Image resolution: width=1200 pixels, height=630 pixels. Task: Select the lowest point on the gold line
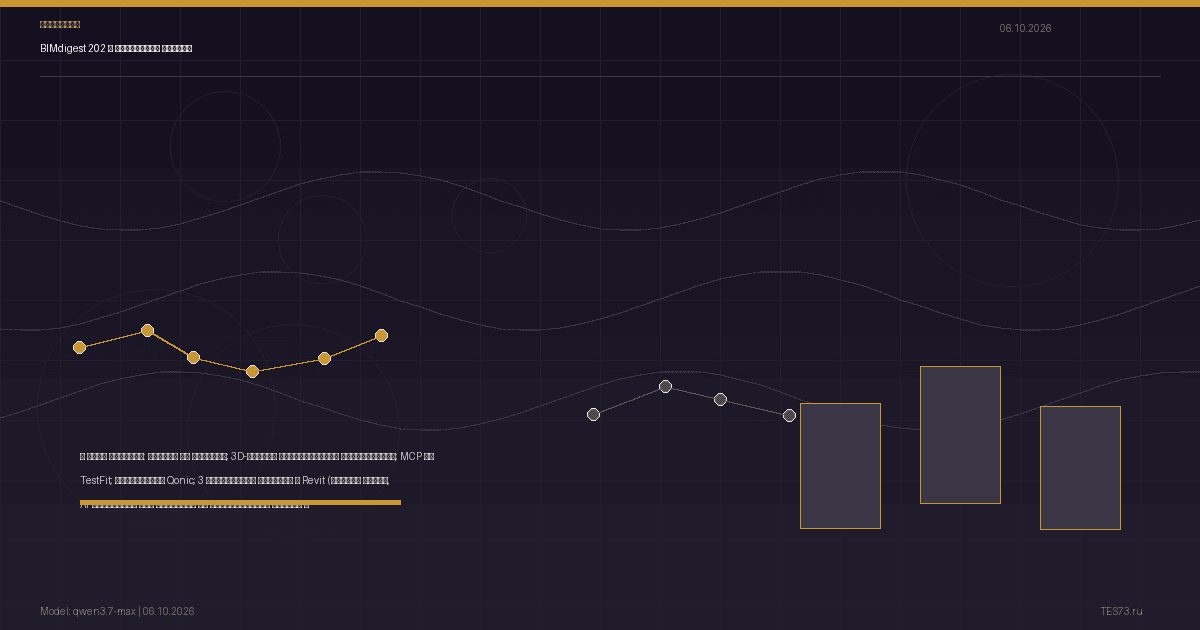pos(252,371)
